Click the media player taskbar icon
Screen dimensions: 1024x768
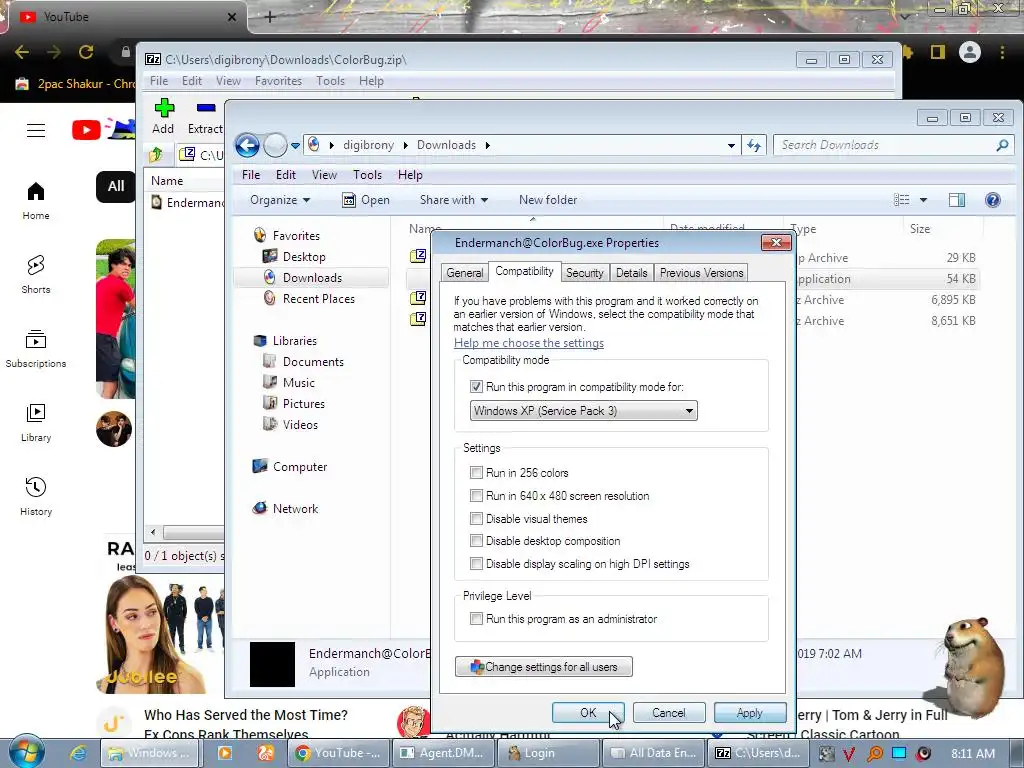[x=225, y=753]
